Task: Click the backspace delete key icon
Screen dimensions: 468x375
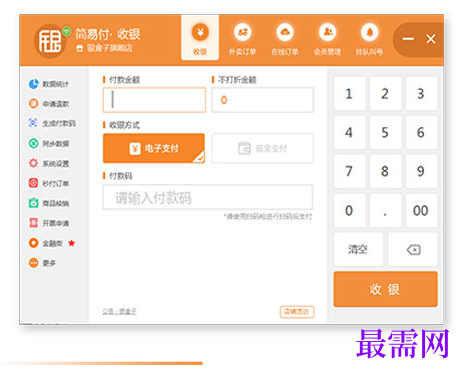Action: [x=413, y=250]
